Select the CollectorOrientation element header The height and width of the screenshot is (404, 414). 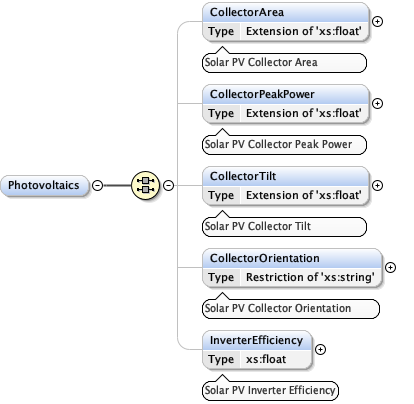click(x=292, y=258)
